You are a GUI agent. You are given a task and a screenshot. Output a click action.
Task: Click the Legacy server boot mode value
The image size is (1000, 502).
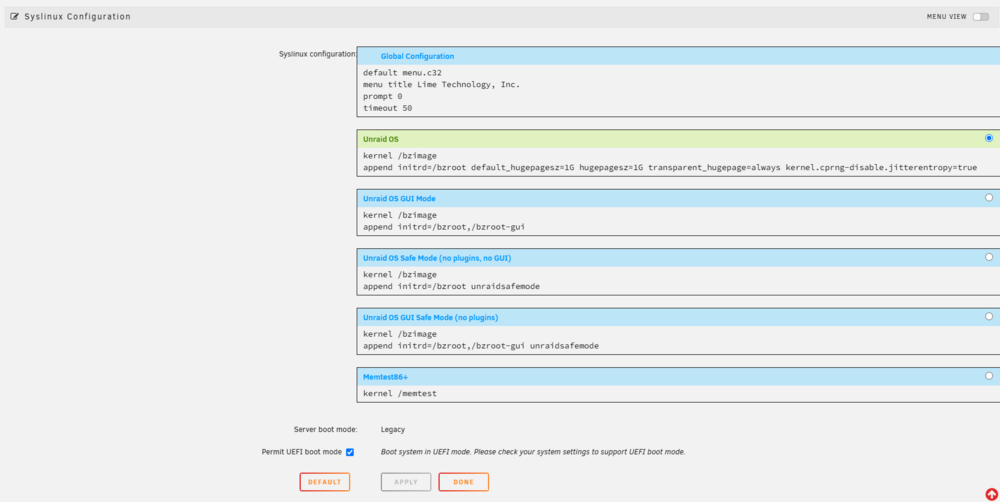pos(393,430)
